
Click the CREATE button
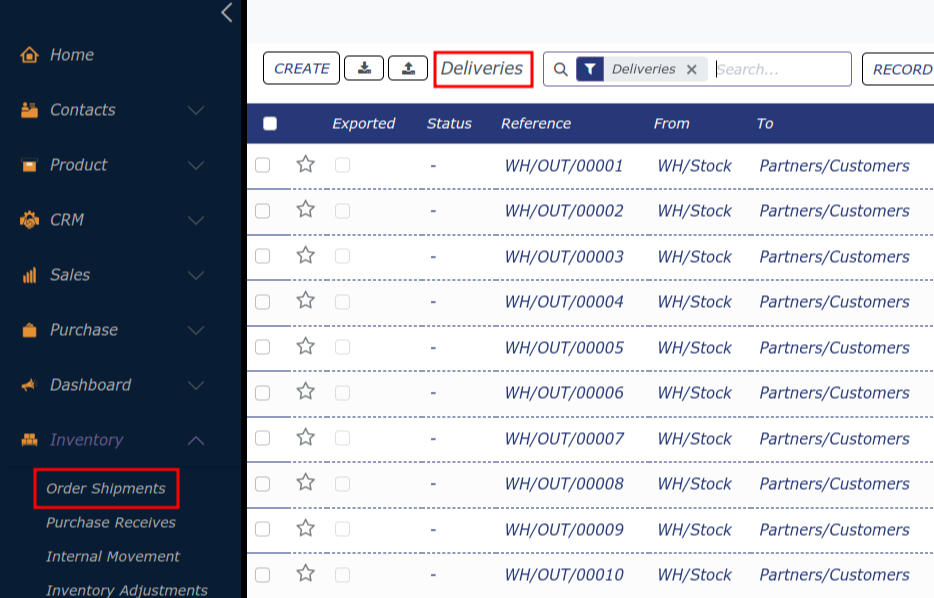tap(301, 68)
